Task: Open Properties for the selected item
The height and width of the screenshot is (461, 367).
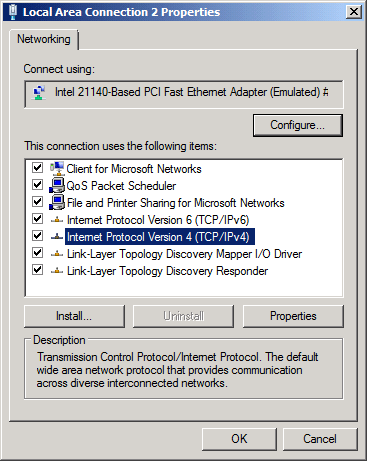Action: [x=293, y=316]
